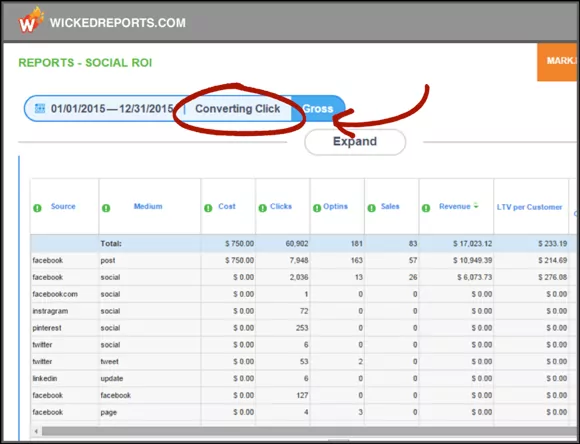Open the 01/01/2015—12/31/2015 date range picker
This screenshot has width=580, height=444.
pyautogui.click(x=112, y=109)
